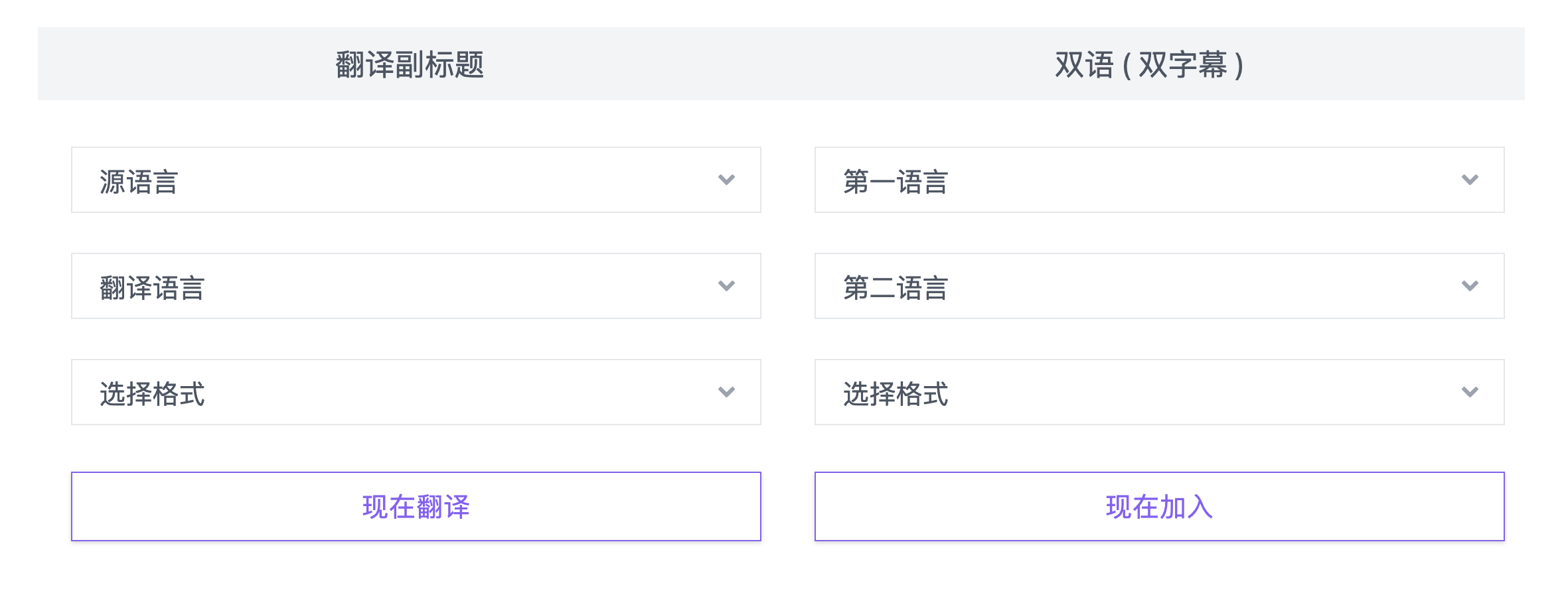Open the 第一语言 first language dropdown
1568x601 pixels.
point(1159,180)
